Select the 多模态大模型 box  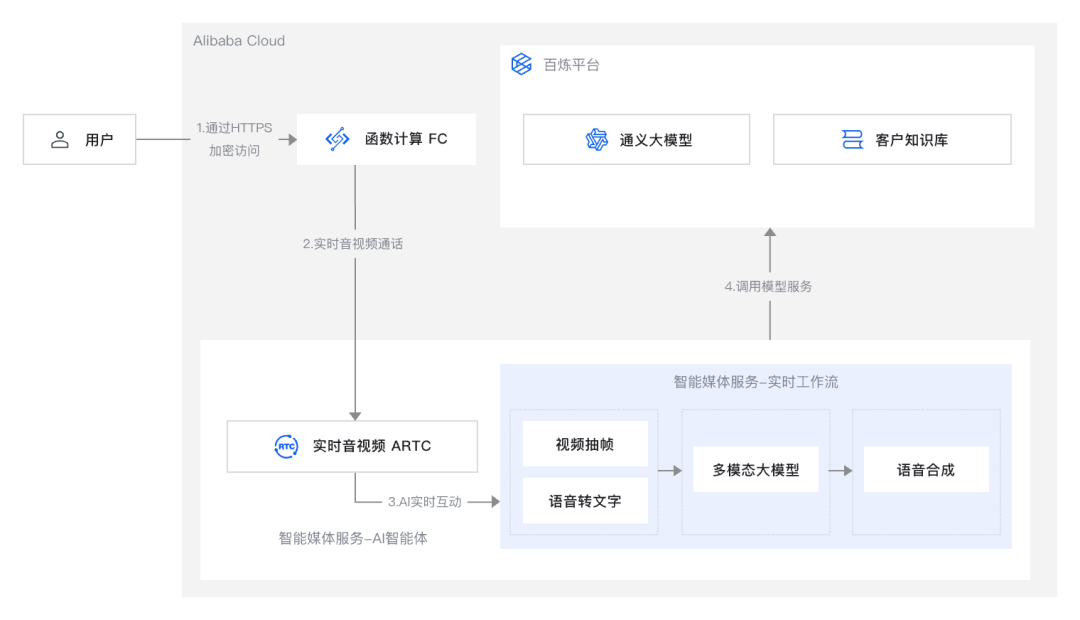(756, 470)
